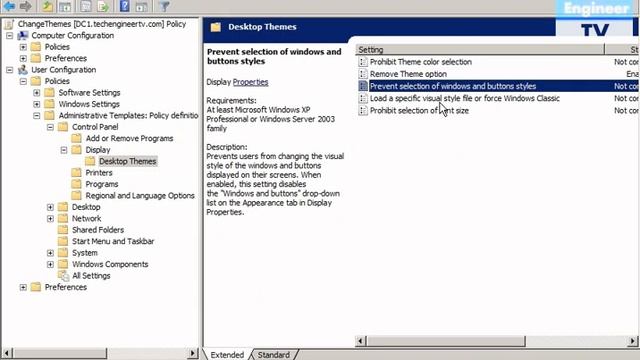The width and height of the screenshot is (640, 360).
Task: Open the Display Properties link
Action: coord(250,82)
